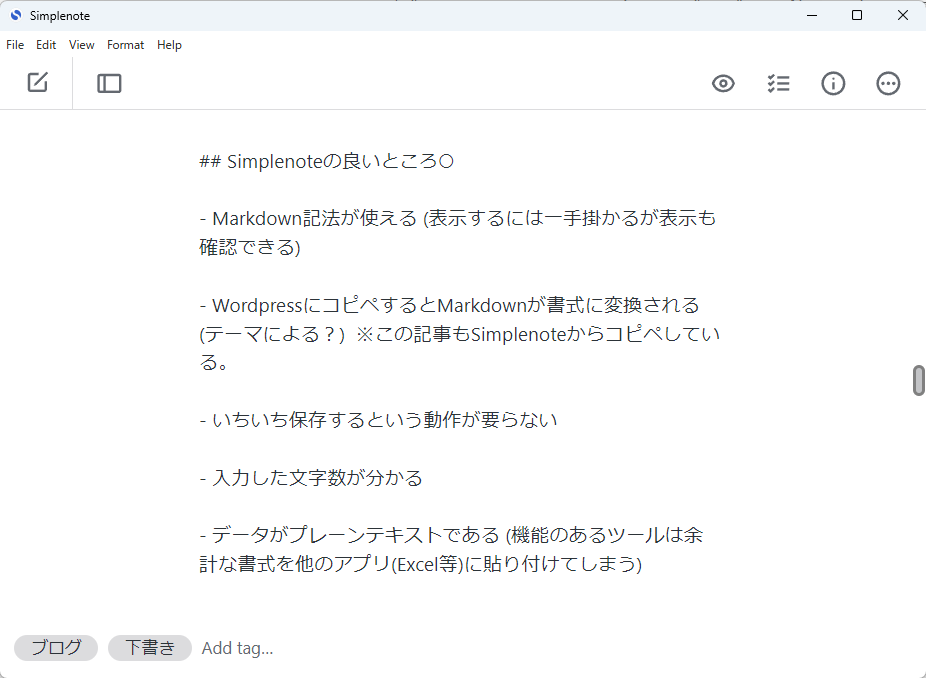Image resolution: width=926 pixels, height=678 pixels.
Task: Place cursor on 入力した文字数が分かる line
Action: click(x=311, y=477)
